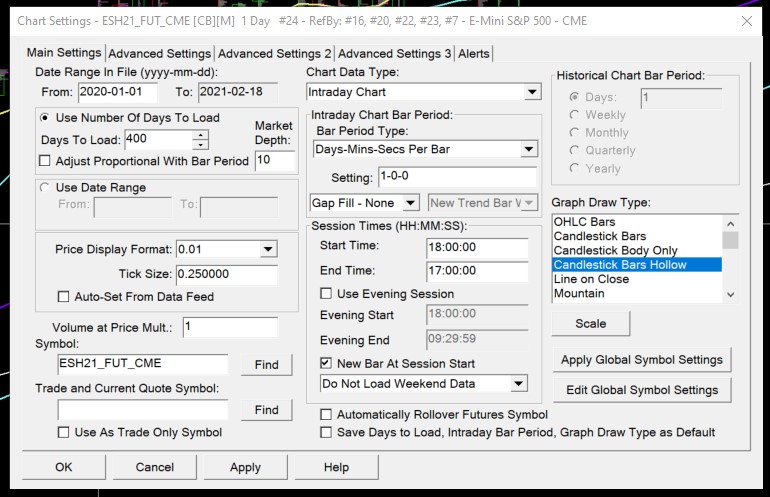Viewport: 770px width, 497px height.
Task: Click the session End Time field
Action: 477,271
